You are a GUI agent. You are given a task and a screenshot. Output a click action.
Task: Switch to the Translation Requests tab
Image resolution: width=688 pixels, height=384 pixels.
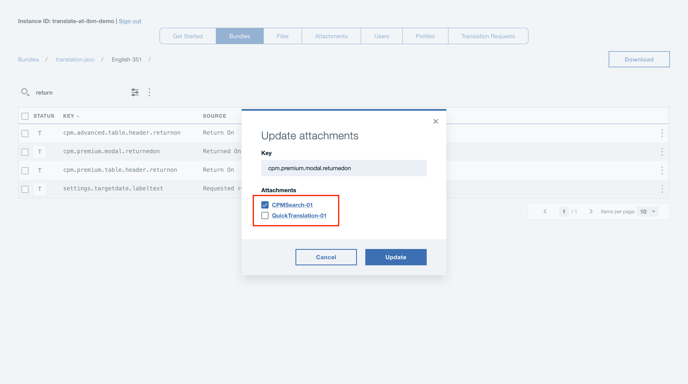pyautogui.click(x=488, y=36)
